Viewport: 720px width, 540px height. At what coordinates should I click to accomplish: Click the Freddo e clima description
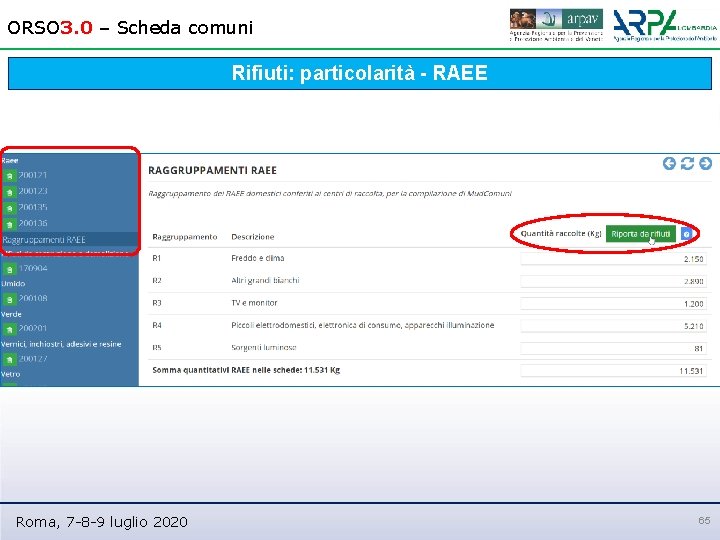(258, 259)
